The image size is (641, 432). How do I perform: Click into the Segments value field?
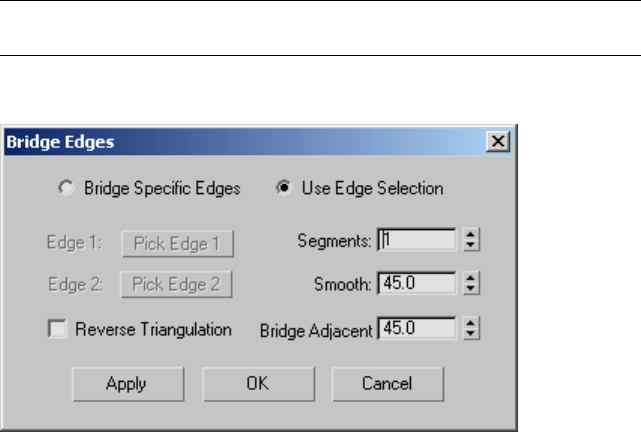point(415,241)
